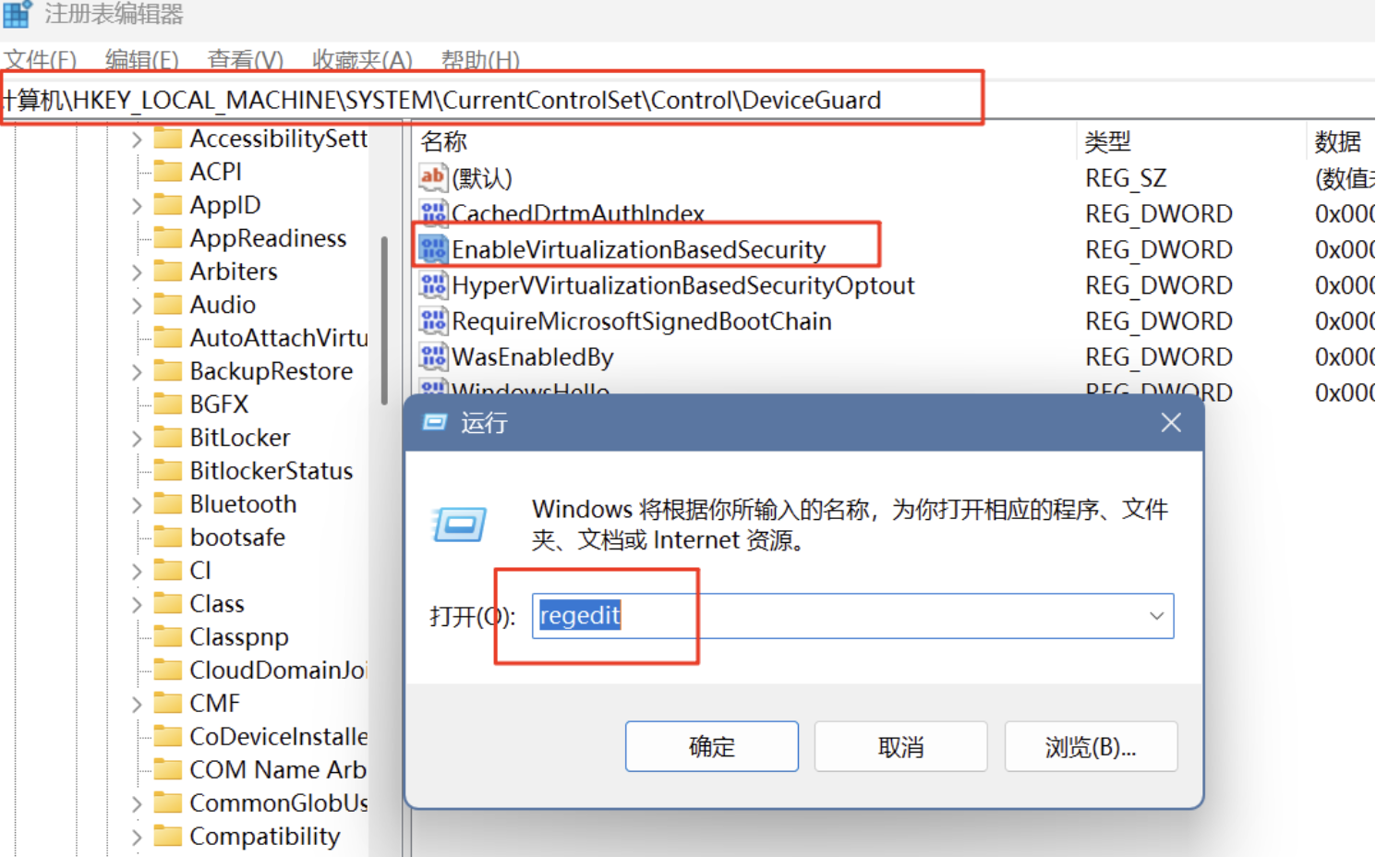The height and width of the screenshot is (857, 1400).
Task: Open the Run dialog command history dropdown
Action: (1156, 616)
